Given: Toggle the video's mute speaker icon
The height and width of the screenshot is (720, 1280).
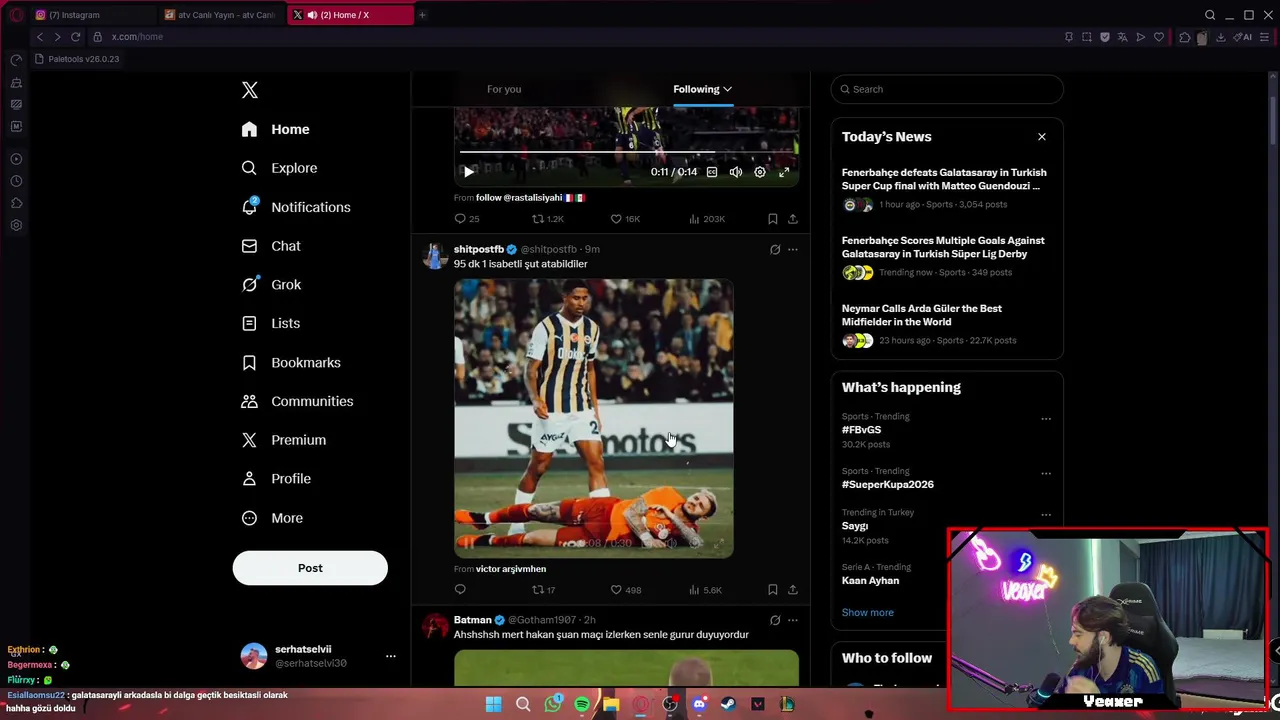Looking at the screenshot, I should (x=736, y=172).
